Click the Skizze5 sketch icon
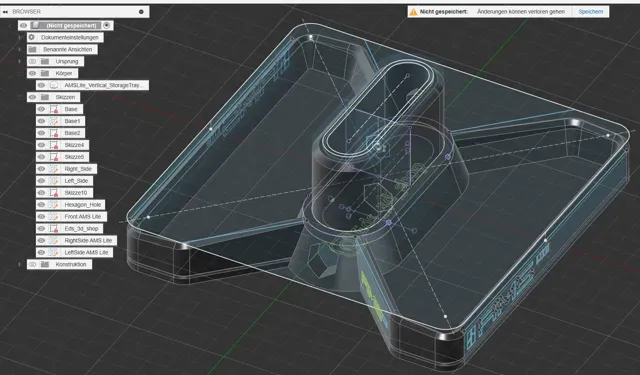The image size is (640, 375). point(54,157)
